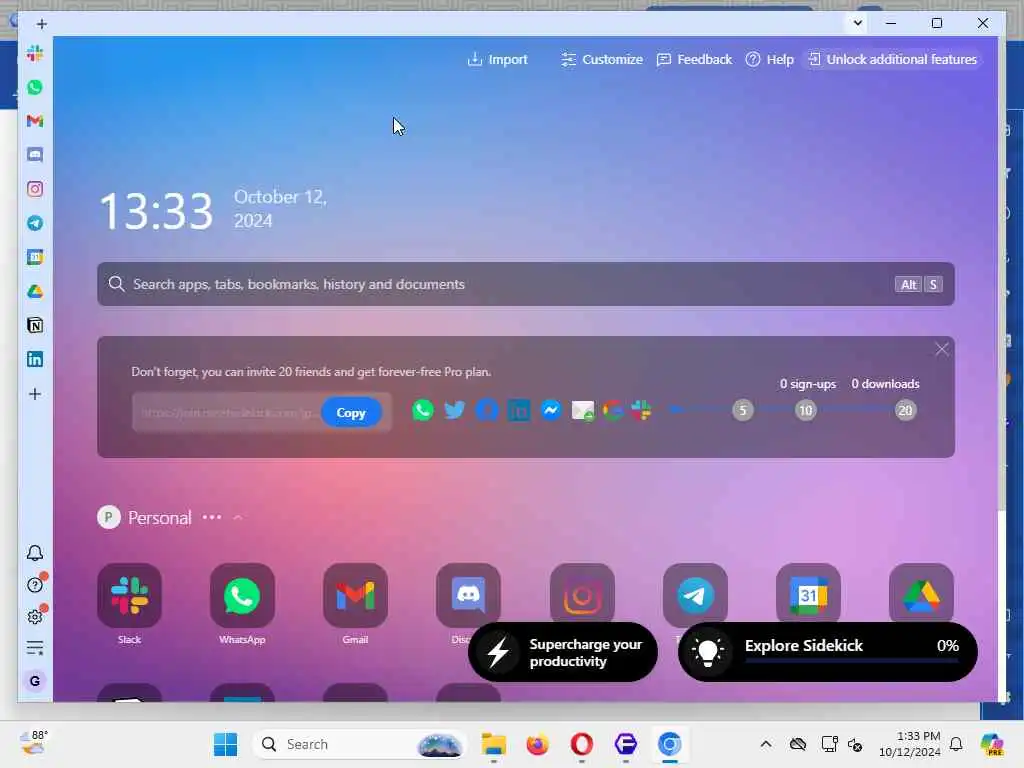1024x768 pixels.
Task: Launch the Telegram app tile
Action: 695,593
